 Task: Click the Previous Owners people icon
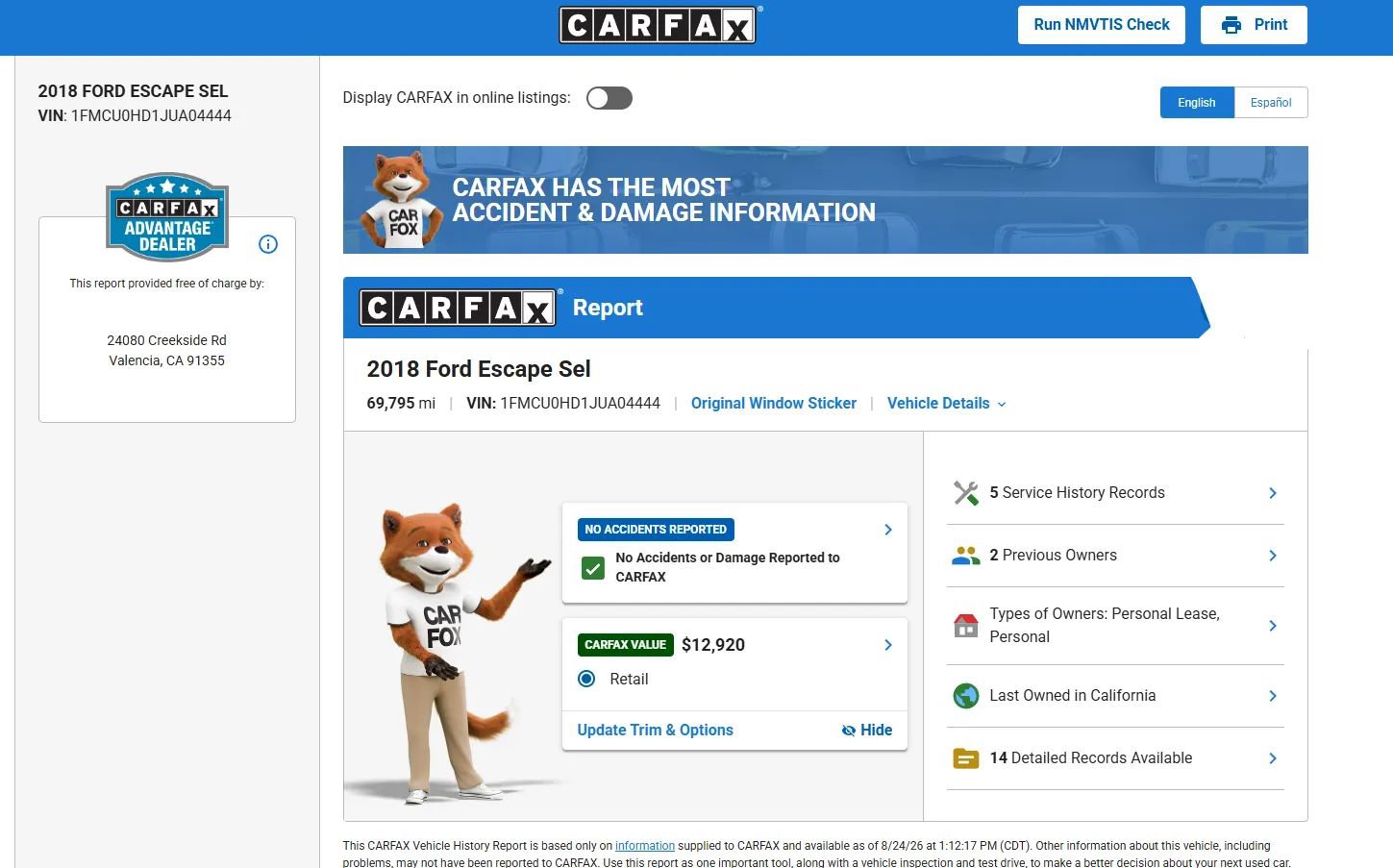(966, 556)
